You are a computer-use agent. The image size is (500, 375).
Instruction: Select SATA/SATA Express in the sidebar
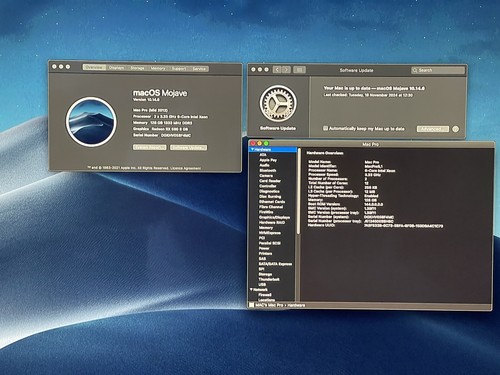point(275,264)
